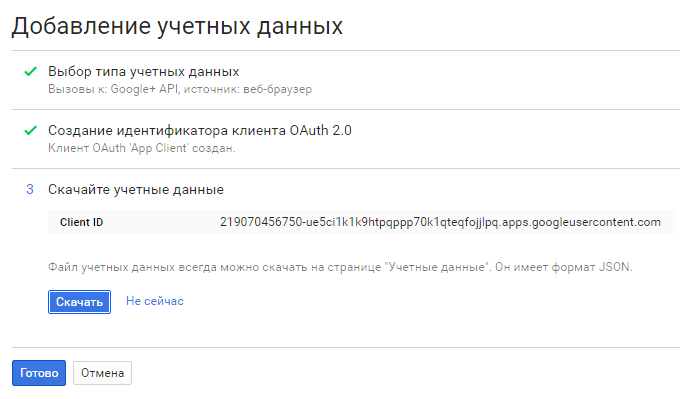Open the step Выбор типа учетных данных
680x399 pixels.
[144, 72]
